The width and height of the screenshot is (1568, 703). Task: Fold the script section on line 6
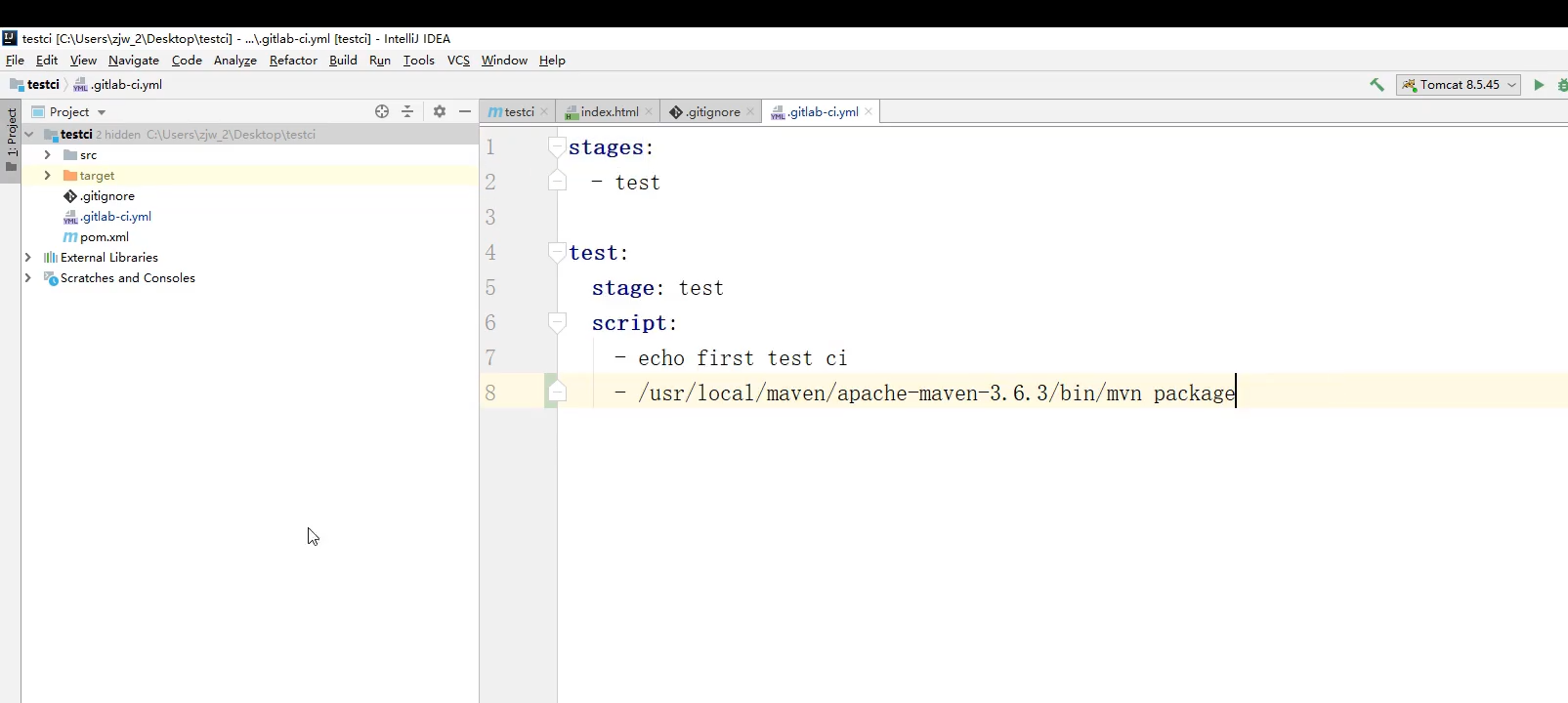557,322
